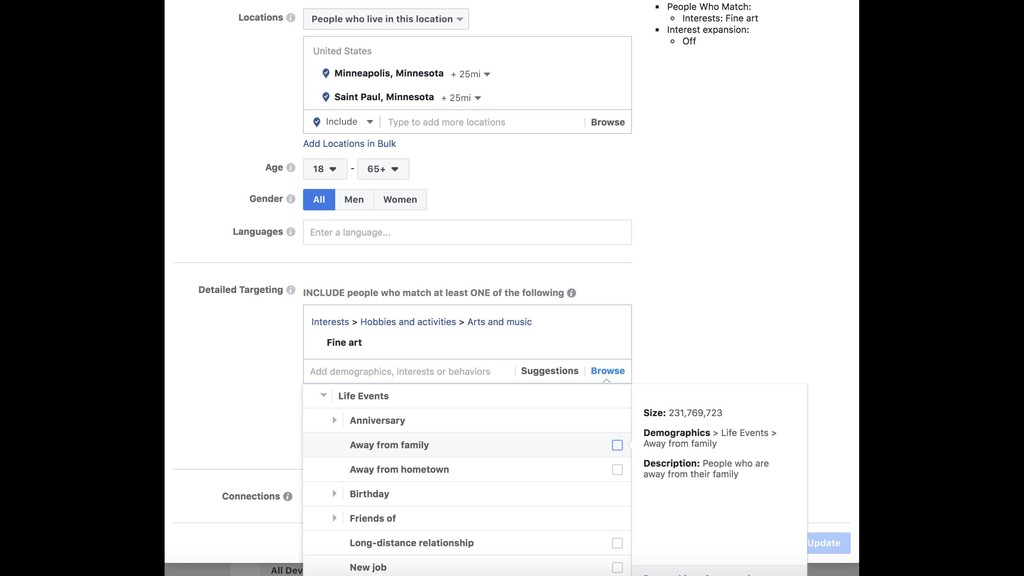Check the Long-distance relationship checkbox
The height and width of the screenshot is (576, 1024).
click(x=617, y=543)
